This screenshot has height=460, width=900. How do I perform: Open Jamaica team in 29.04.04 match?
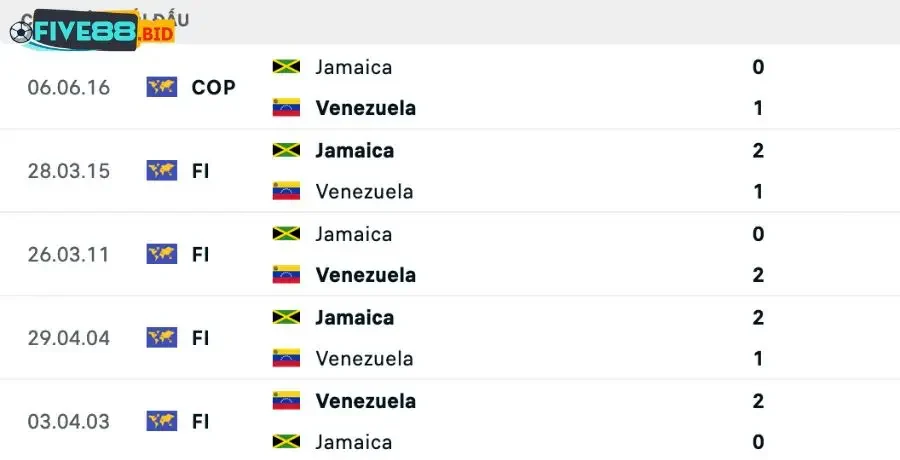point(354,318)
